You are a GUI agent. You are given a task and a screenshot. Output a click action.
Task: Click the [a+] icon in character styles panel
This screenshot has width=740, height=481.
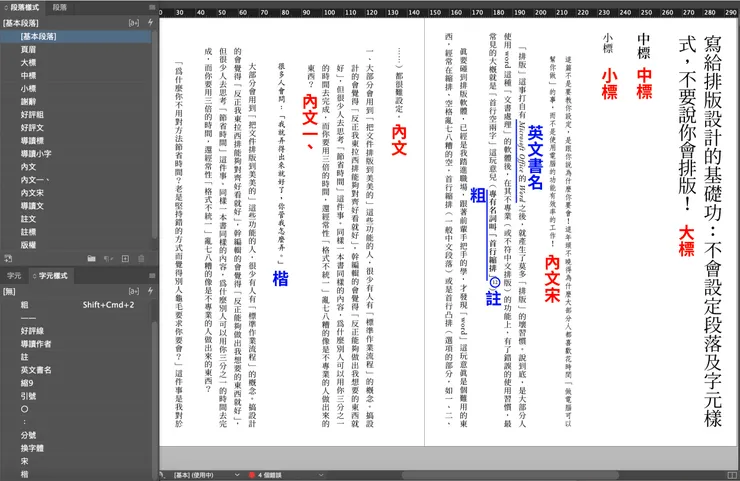[x=134, y=291]
